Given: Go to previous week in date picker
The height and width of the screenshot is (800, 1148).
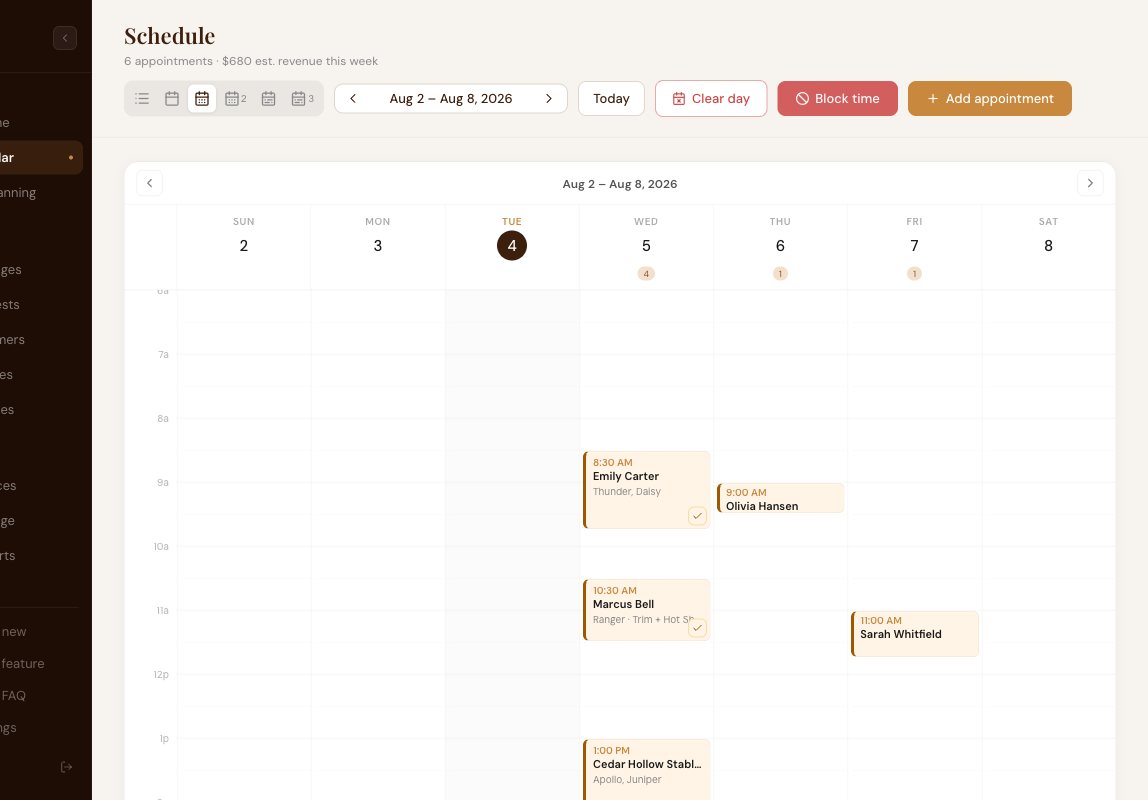Looking at the screenshot, I should click(x=353, y=99).
